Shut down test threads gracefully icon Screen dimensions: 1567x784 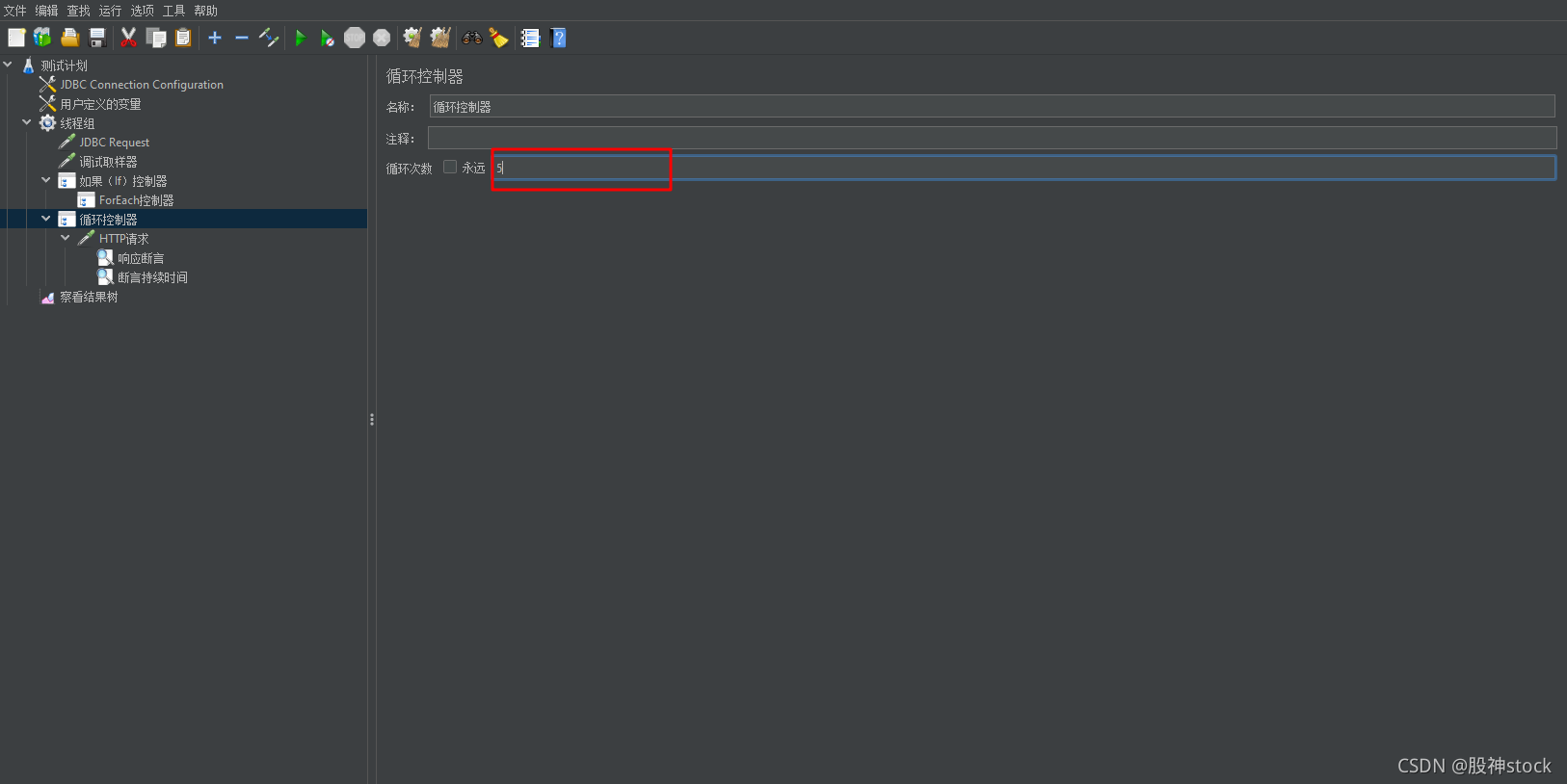(382, 38)
